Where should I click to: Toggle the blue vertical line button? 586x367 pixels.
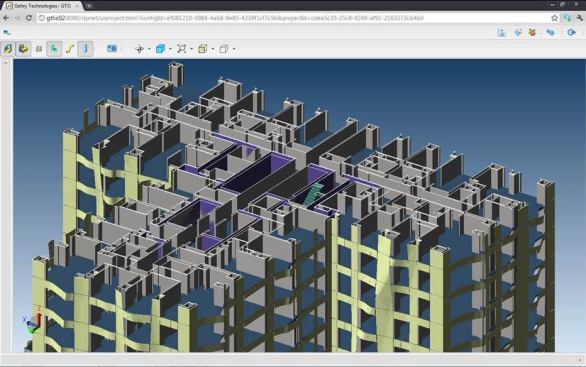pyautogui.click(x=86, y=49)
